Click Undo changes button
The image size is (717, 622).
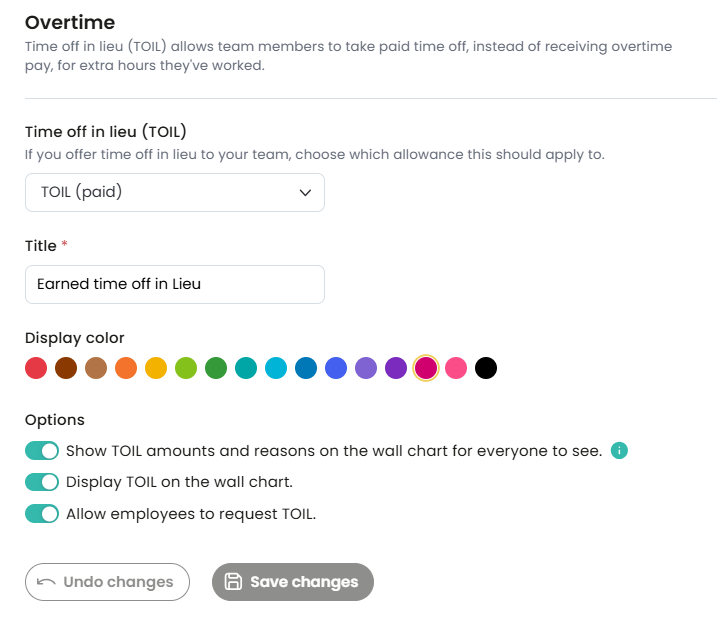tap(107, 582)
